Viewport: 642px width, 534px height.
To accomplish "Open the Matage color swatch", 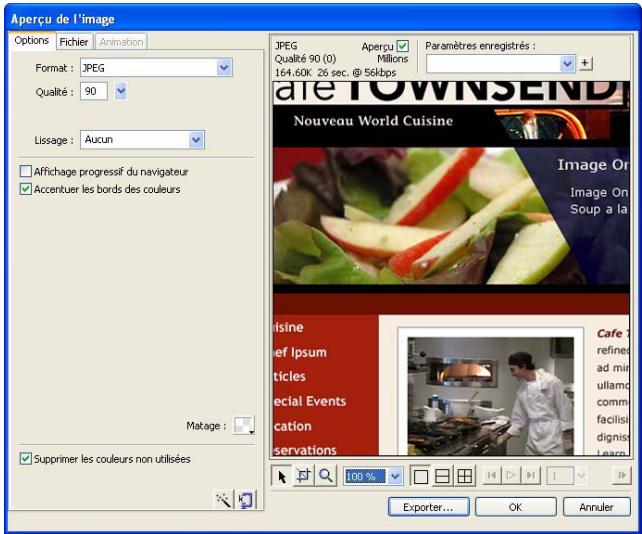I will point(244,425).
